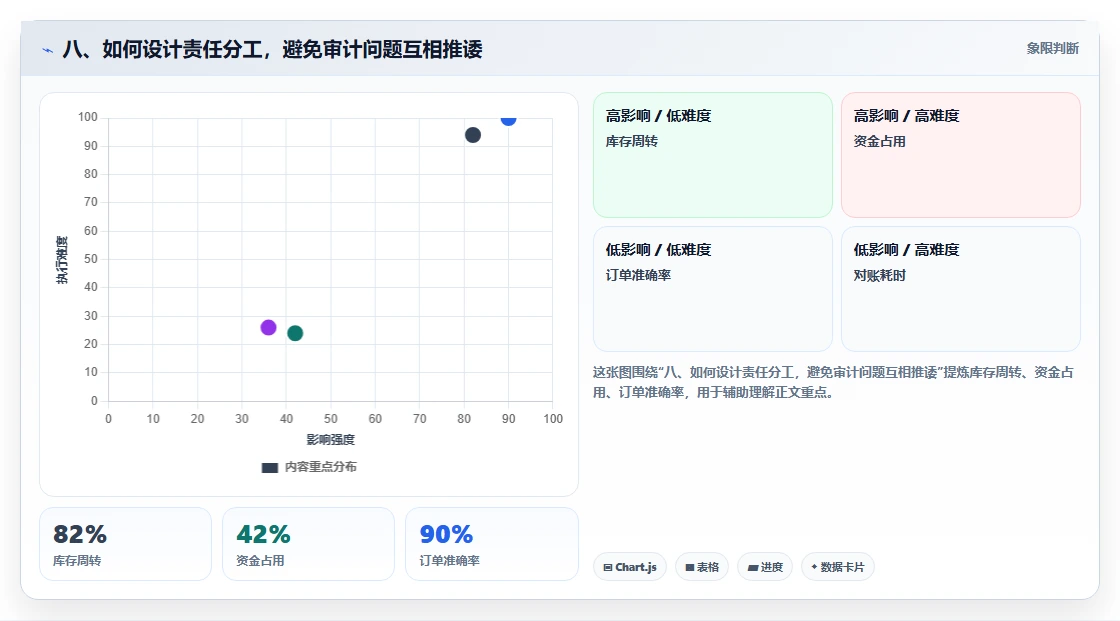Viewport: 1120px width, 621px height.
Task: Click the 影响强度 x-axis label
Action: (331, 439)
